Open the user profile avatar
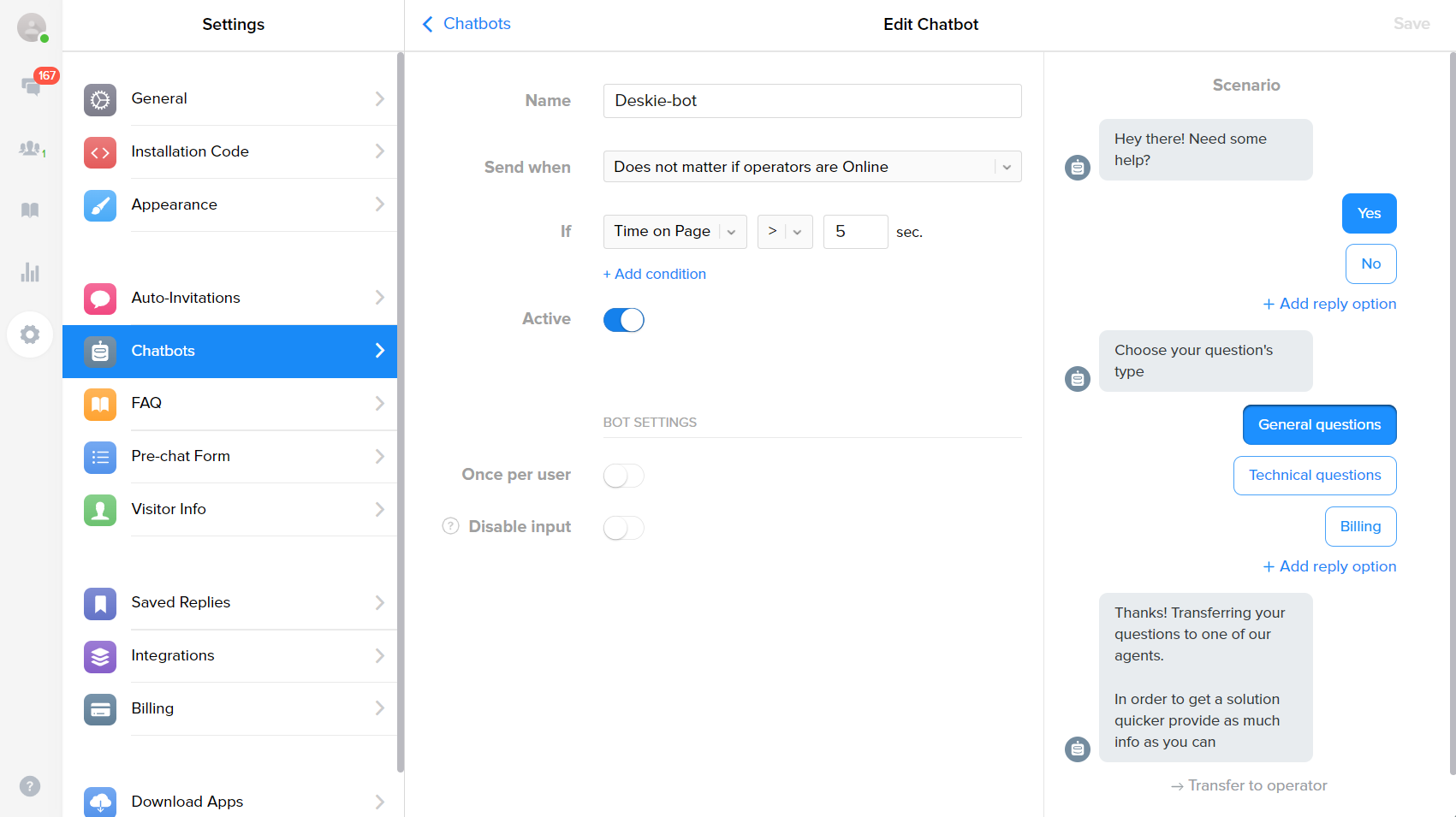Image resolution: width=1456 pixels, height=817 pixels. 32,27
